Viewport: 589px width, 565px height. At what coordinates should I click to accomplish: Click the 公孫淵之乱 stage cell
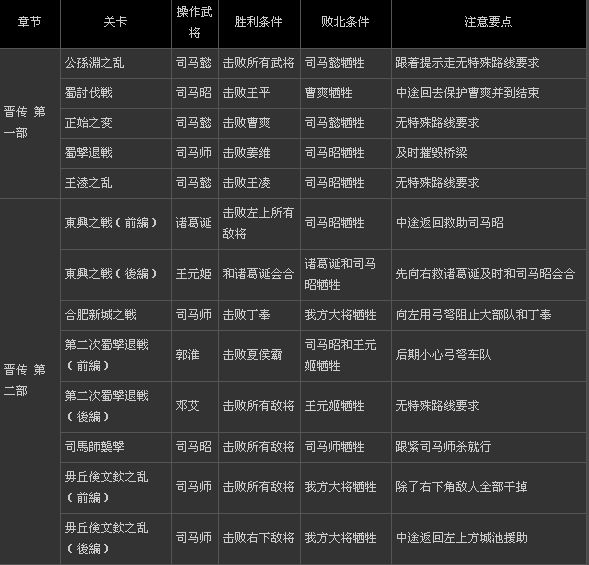[x=116, y=63]
